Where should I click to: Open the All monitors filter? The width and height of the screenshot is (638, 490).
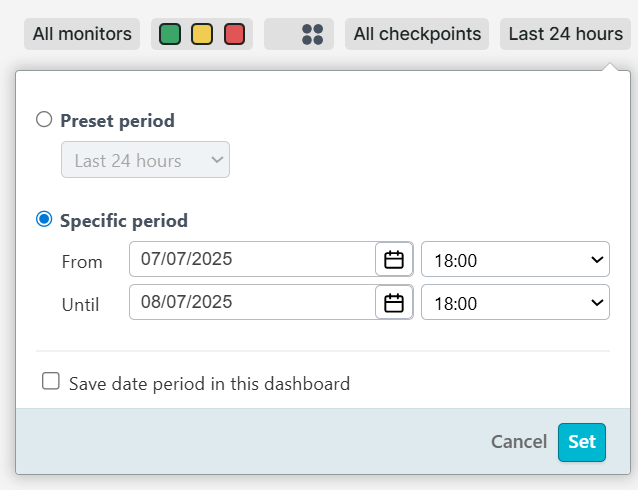click(82, 34)
